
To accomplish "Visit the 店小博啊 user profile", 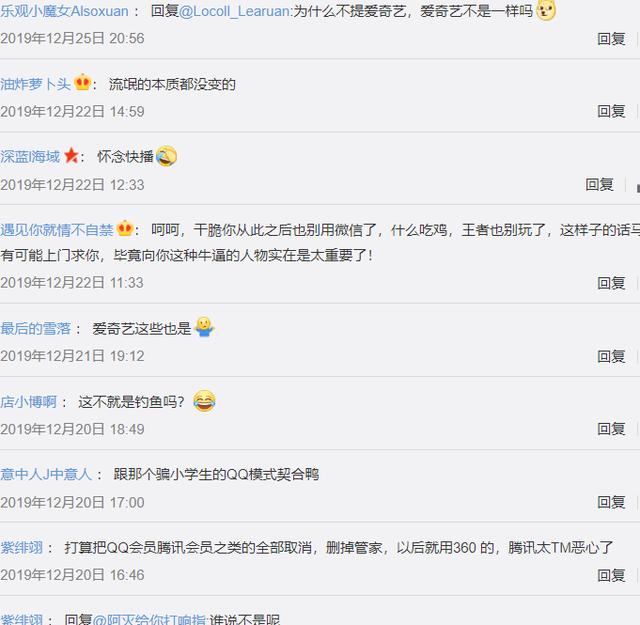I will [29, 402].
